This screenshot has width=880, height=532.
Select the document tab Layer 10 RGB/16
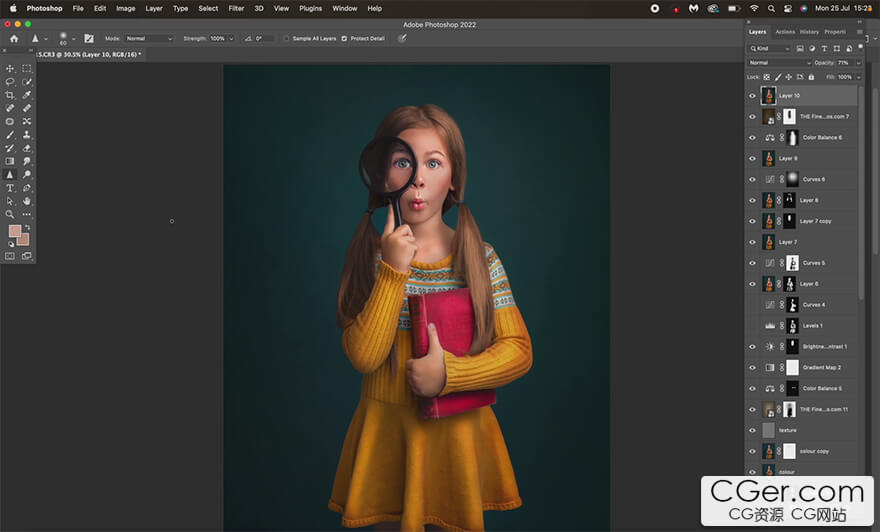(90, 54)
